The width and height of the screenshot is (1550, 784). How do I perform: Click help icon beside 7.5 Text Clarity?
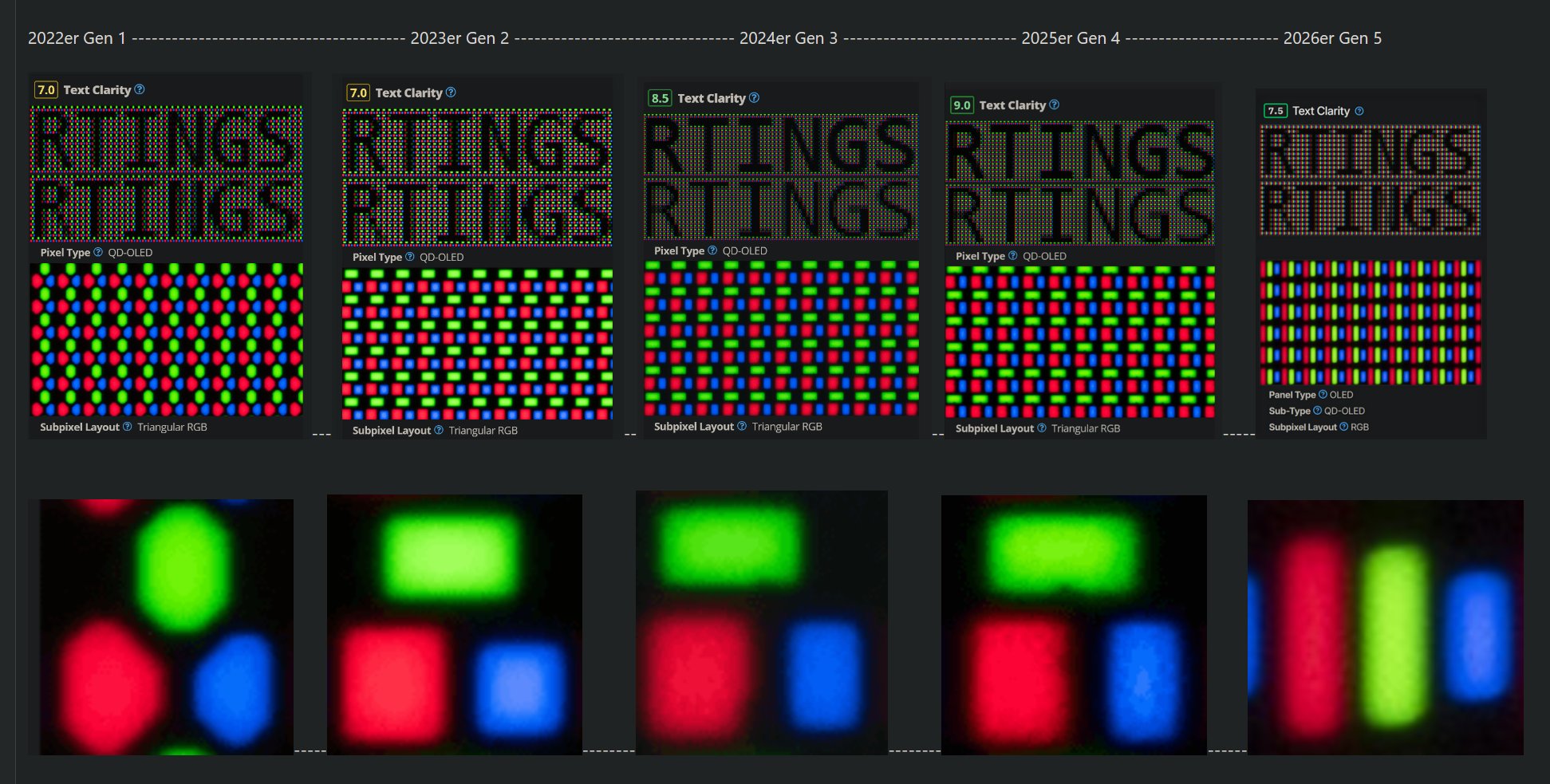tap(1359, 111)
